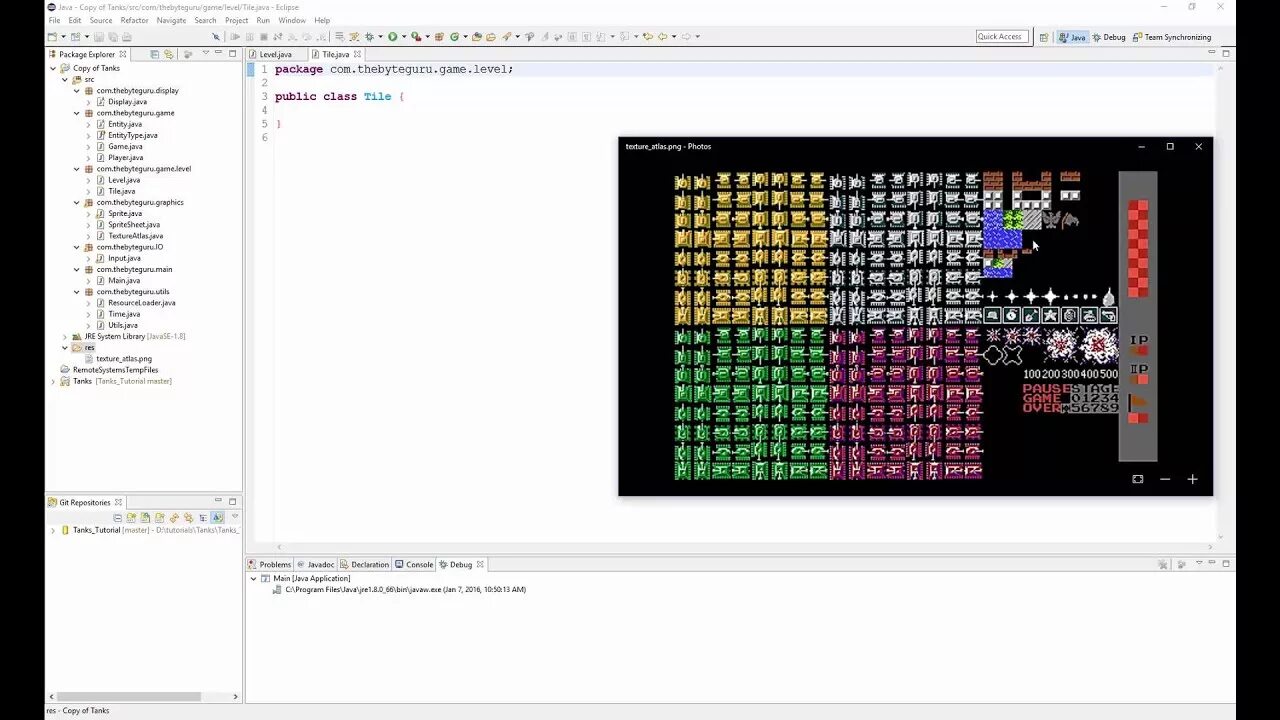Open the Window menu
Screen dimensions: 1280x720
(292, 20)
